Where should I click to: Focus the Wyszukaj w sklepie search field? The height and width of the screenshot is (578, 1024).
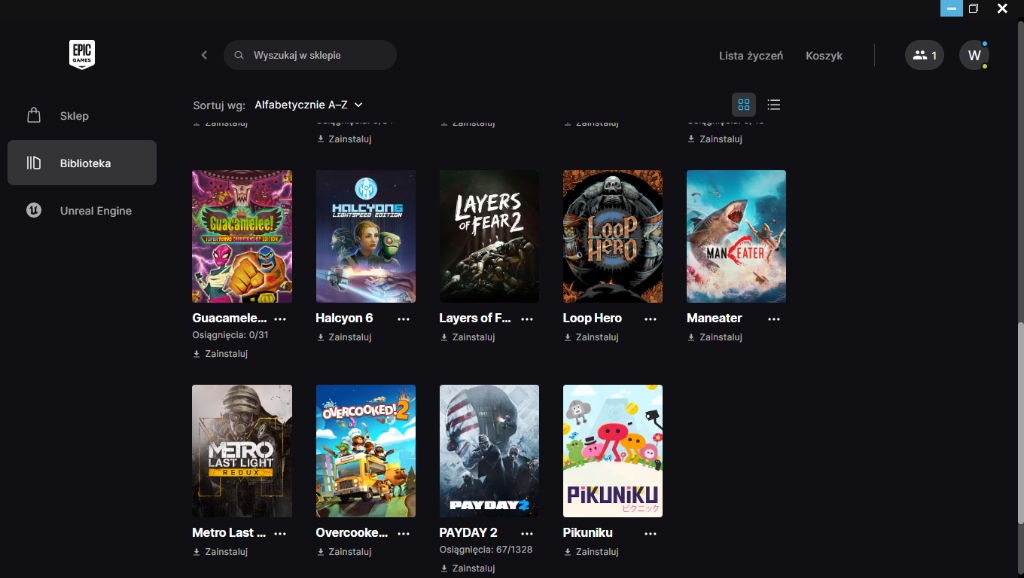pos(310,55)
